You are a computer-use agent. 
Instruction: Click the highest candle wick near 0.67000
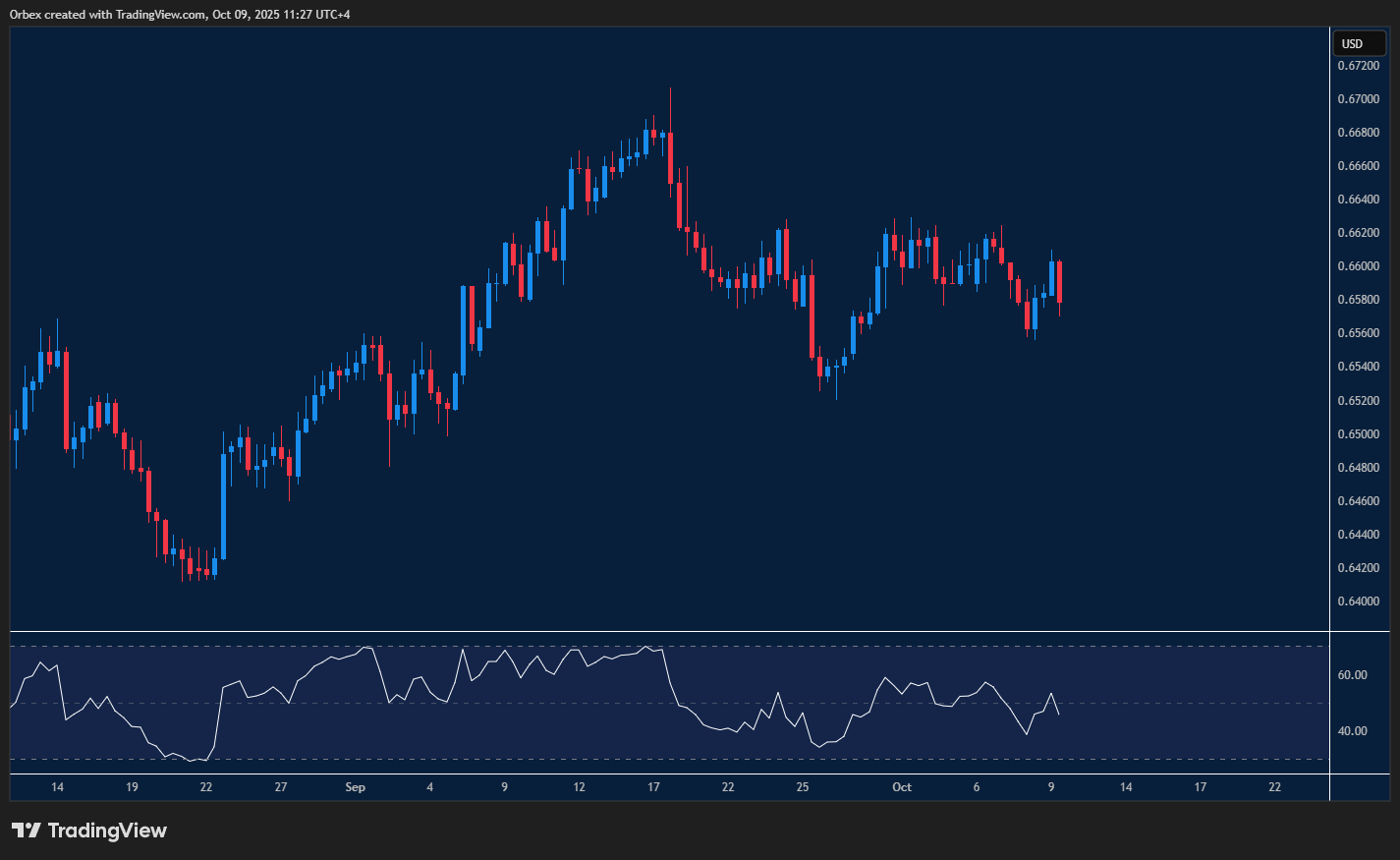[x=670, y=98]
